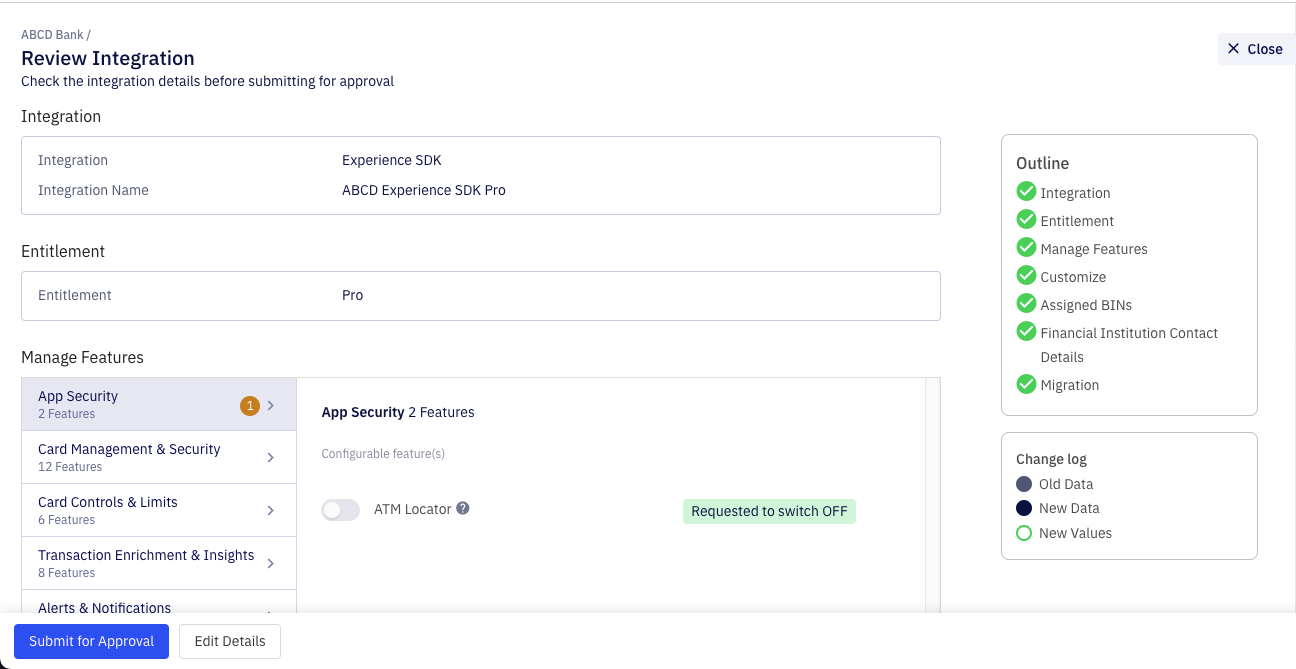Viewport: 1296px width, 669px height.
Task: Toggle the ATM Locator switch
Action: (x=340, y=509)
